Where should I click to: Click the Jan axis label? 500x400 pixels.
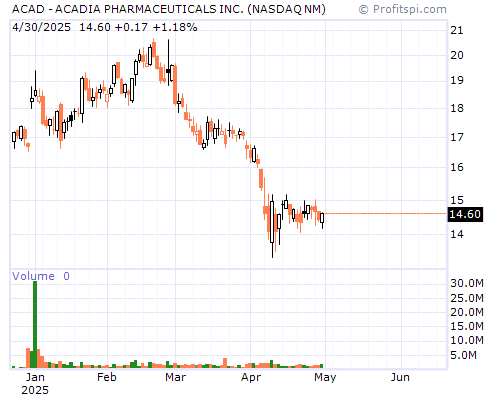point(35,377)
